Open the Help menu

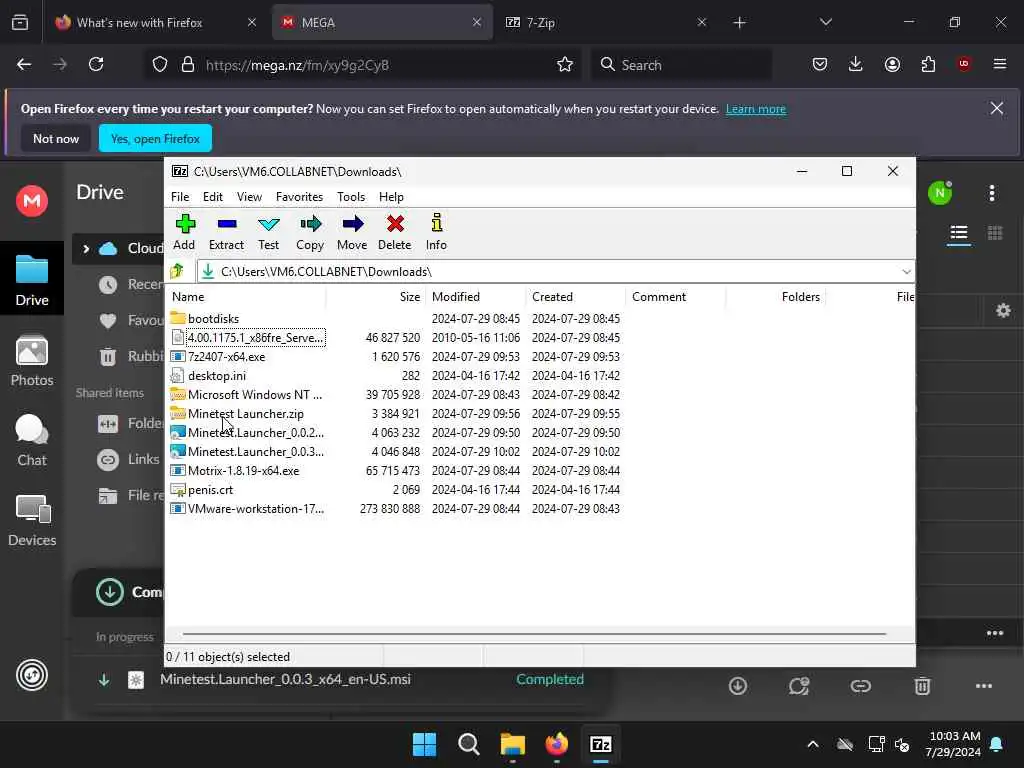click(x=391, y=197)
